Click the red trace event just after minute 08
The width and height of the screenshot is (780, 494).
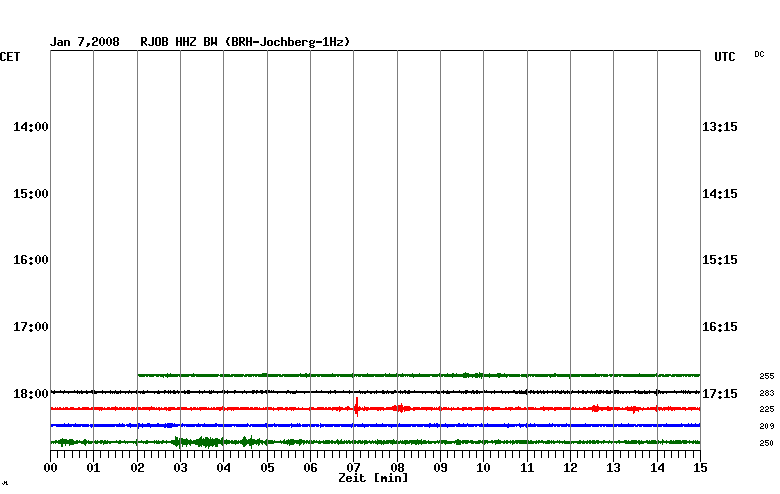[401, 408]
